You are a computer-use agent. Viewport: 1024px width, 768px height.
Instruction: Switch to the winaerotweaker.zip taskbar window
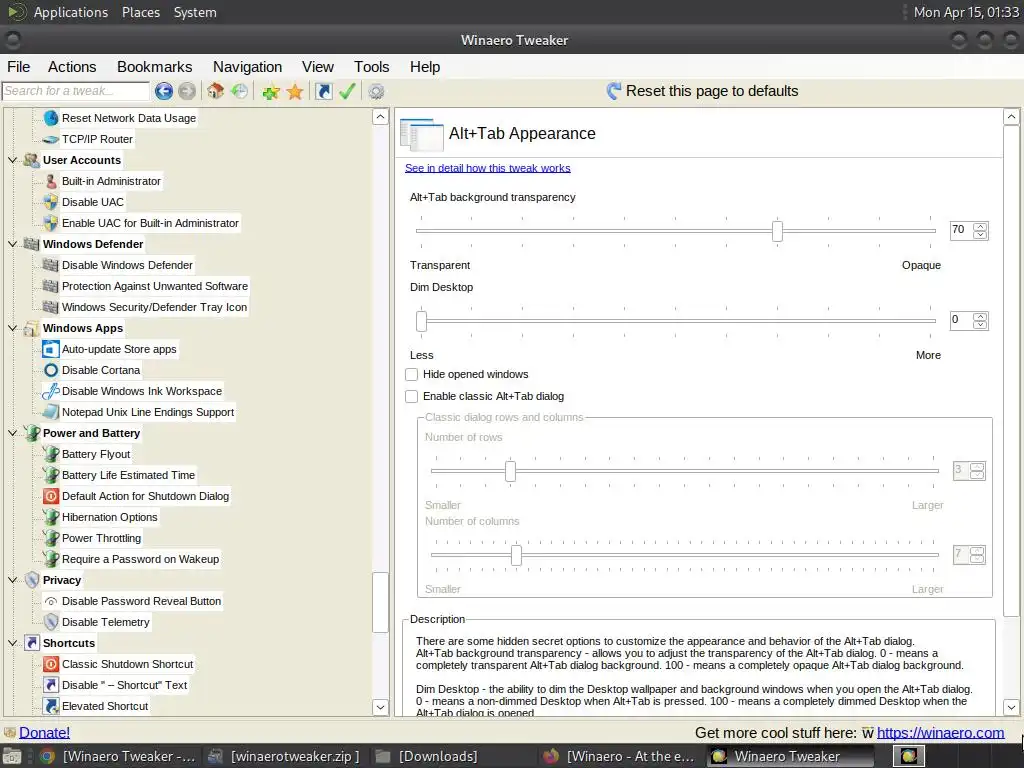click(284, 756)
